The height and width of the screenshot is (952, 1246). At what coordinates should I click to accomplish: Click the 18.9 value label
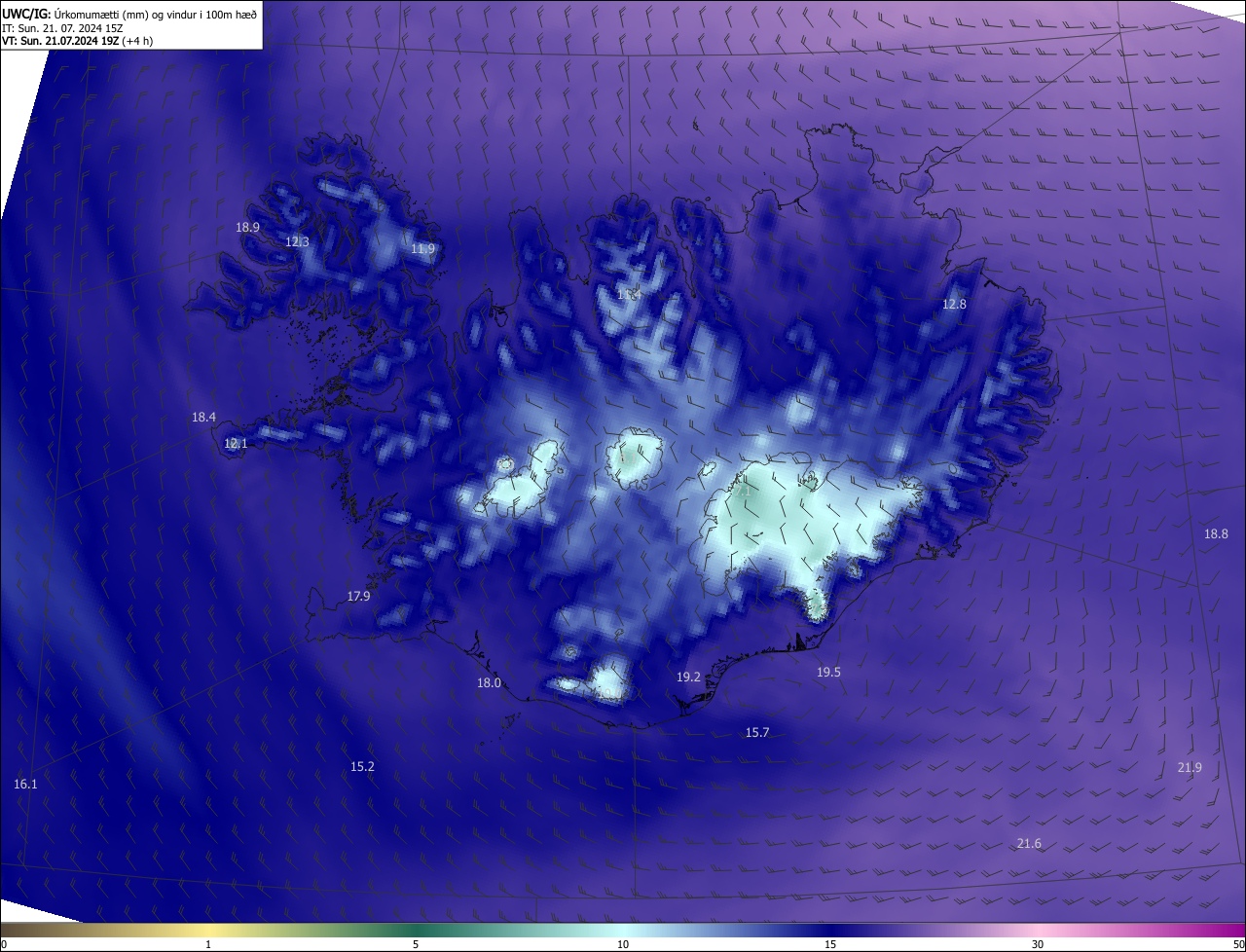247,227
